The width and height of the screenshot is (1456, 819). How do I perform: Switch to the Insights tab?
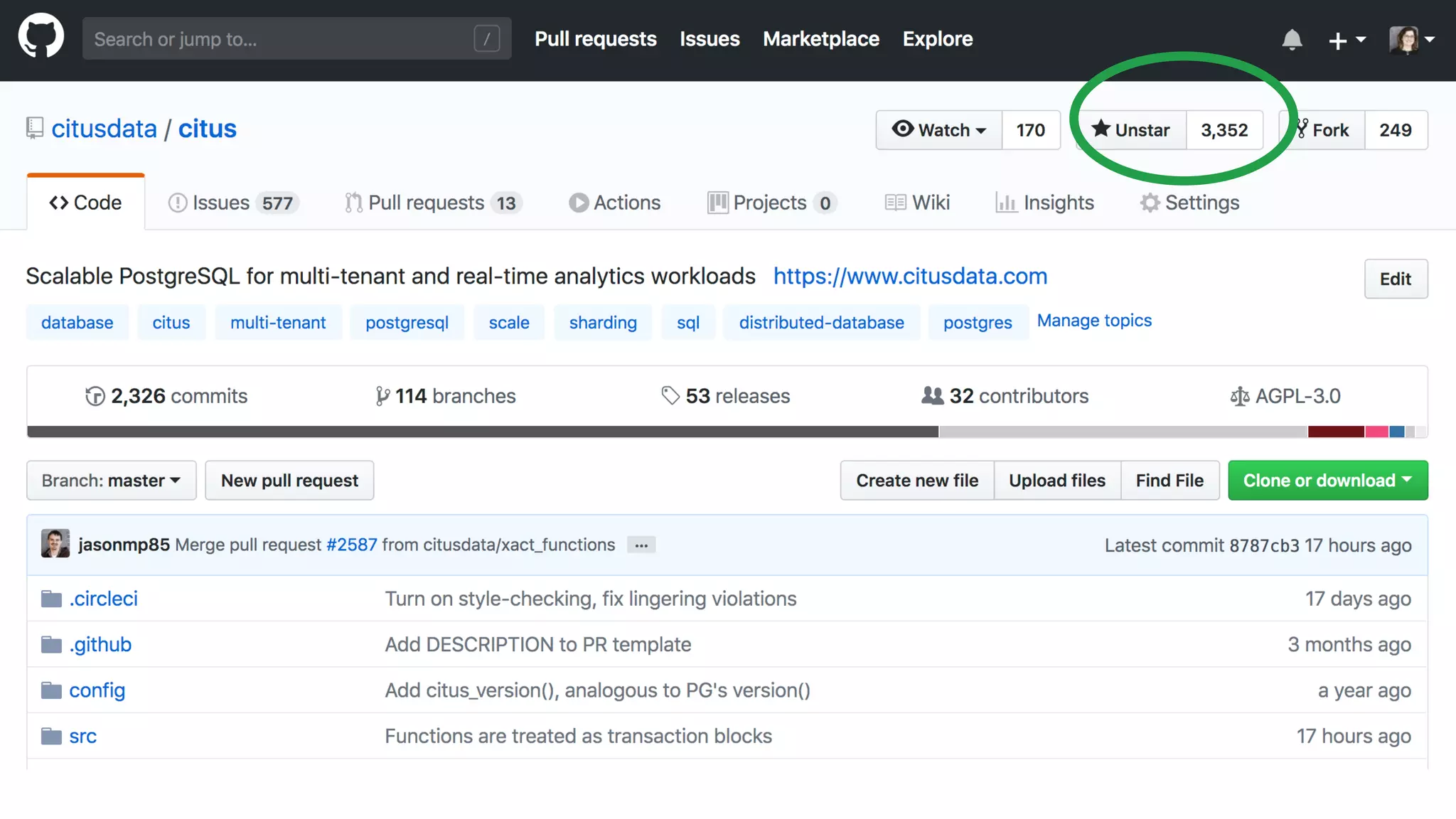click(x=1044, y=203)
